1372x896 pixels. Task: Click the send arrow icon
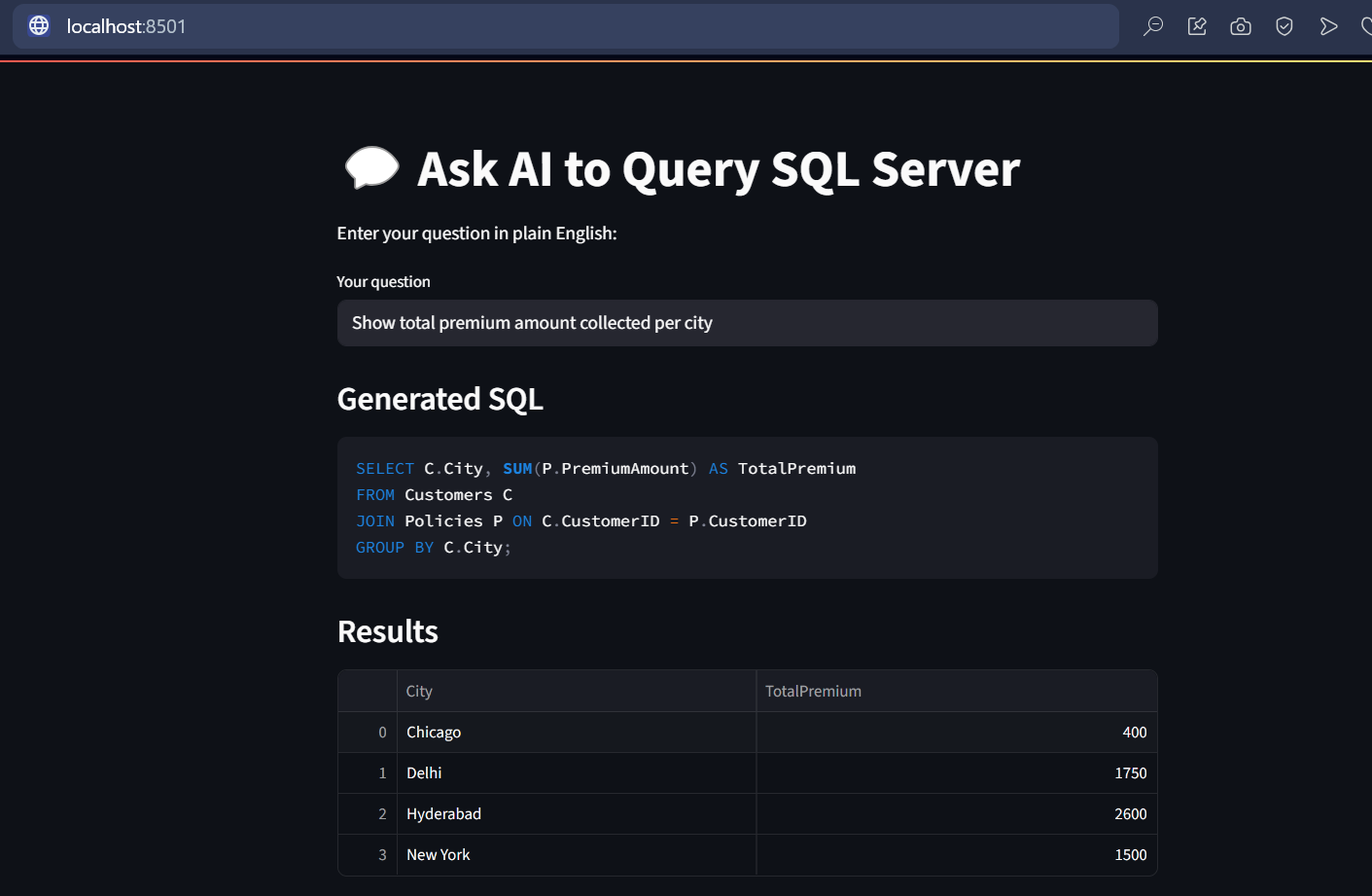[x=1328, y=26]
